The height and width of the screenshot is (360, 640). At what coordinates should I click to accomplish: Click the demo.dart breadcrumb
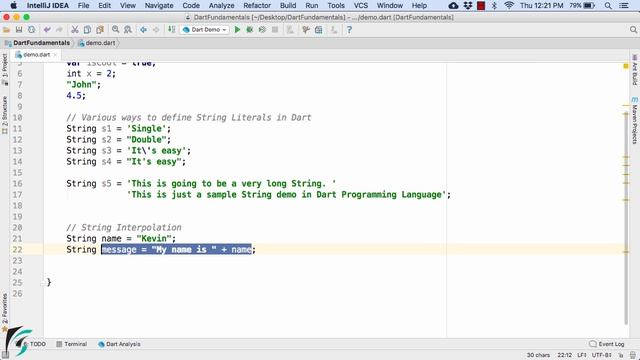pos(97,43)
